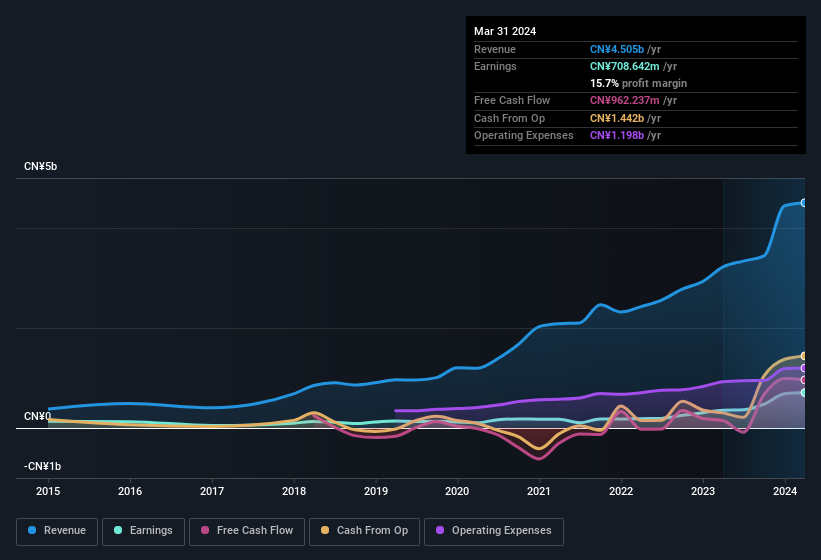Click the CN¥0 y-axis label
The height and width of the screenshot is (560, 821).
point(37,416)
